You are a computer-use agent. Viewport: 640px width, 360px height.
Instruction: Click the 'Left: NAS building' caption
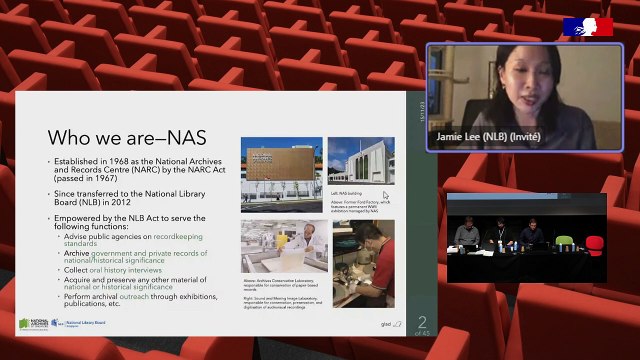tap(346, 193)
